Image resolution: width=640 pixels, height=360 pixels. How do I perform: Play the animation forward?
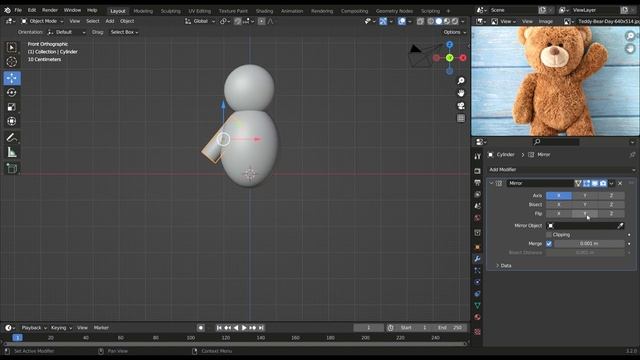(x=244, y=328)
